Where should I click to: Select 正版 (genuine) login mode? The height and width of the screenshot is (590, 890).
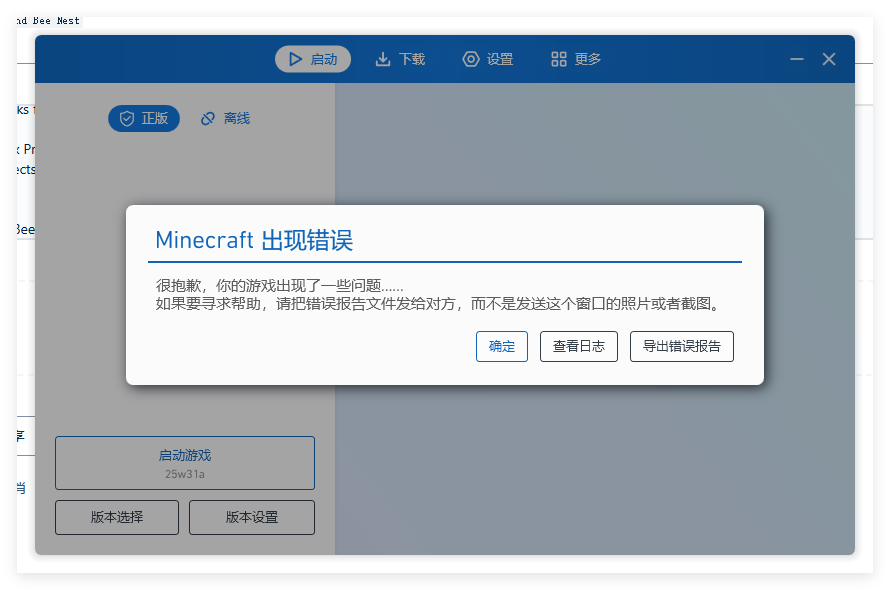point(144,118)
